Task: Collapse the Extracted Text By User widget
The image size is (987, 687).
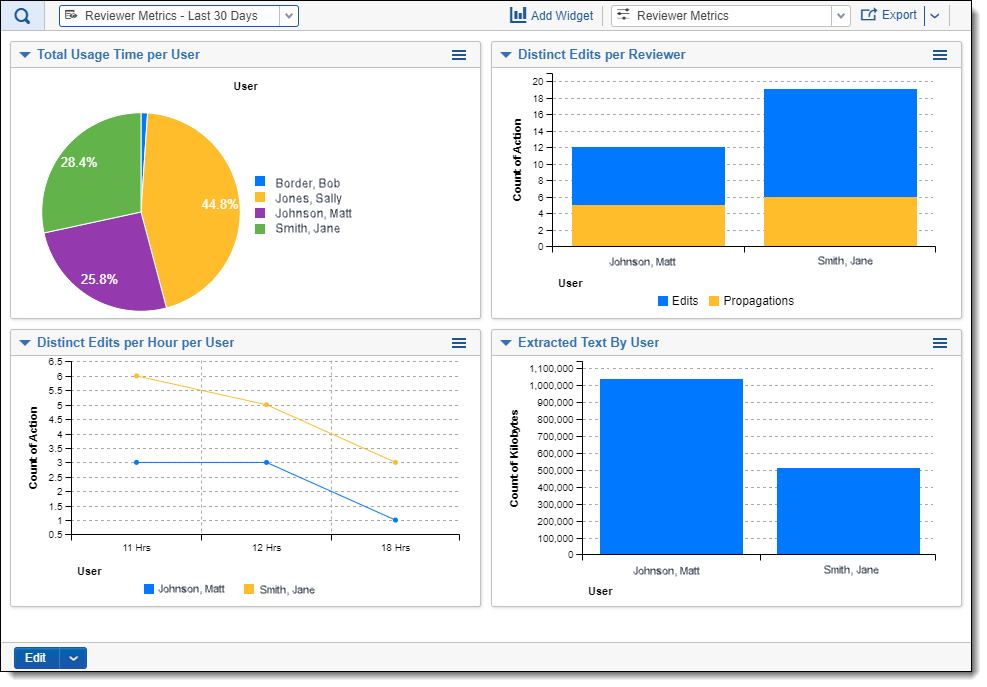Action: (506, 343)
